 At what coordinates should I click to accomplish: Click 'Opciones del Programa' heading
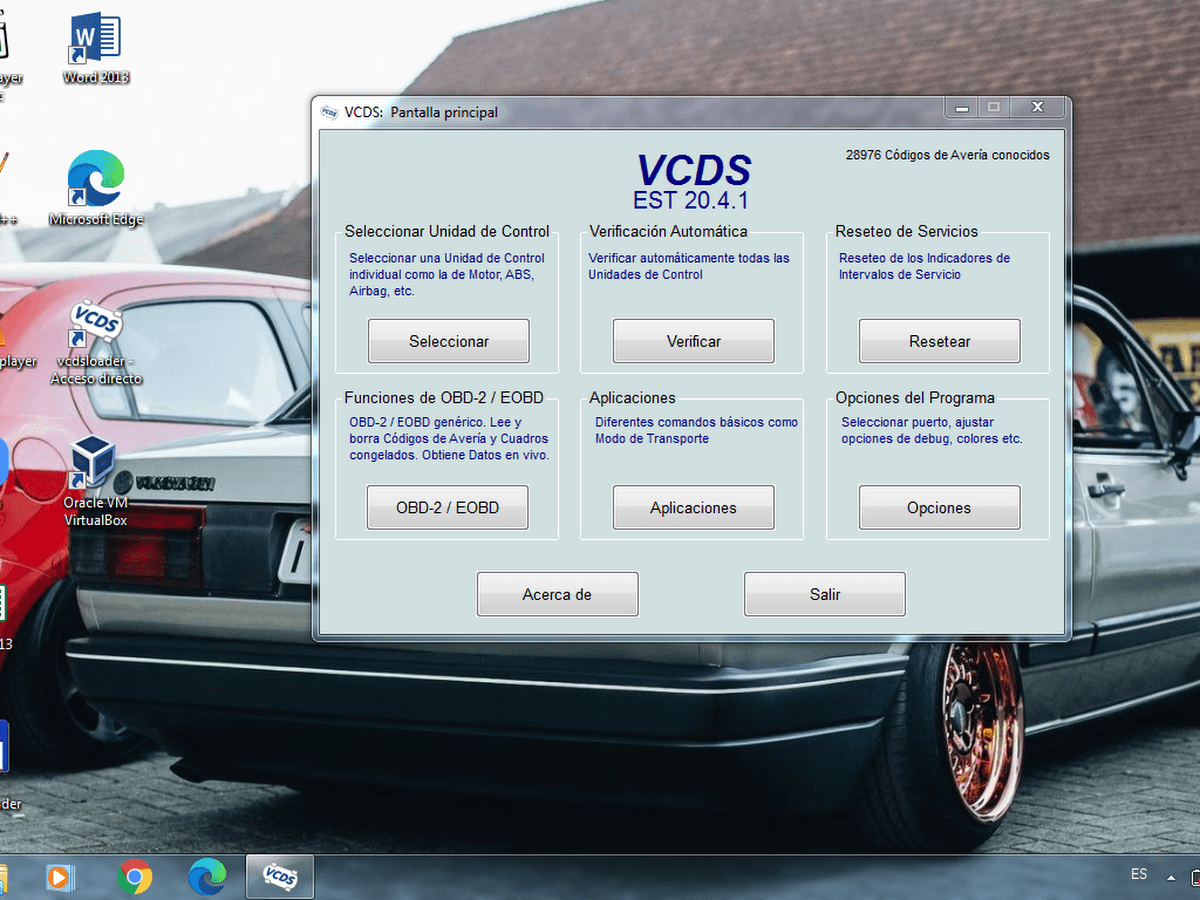point(915,398)
